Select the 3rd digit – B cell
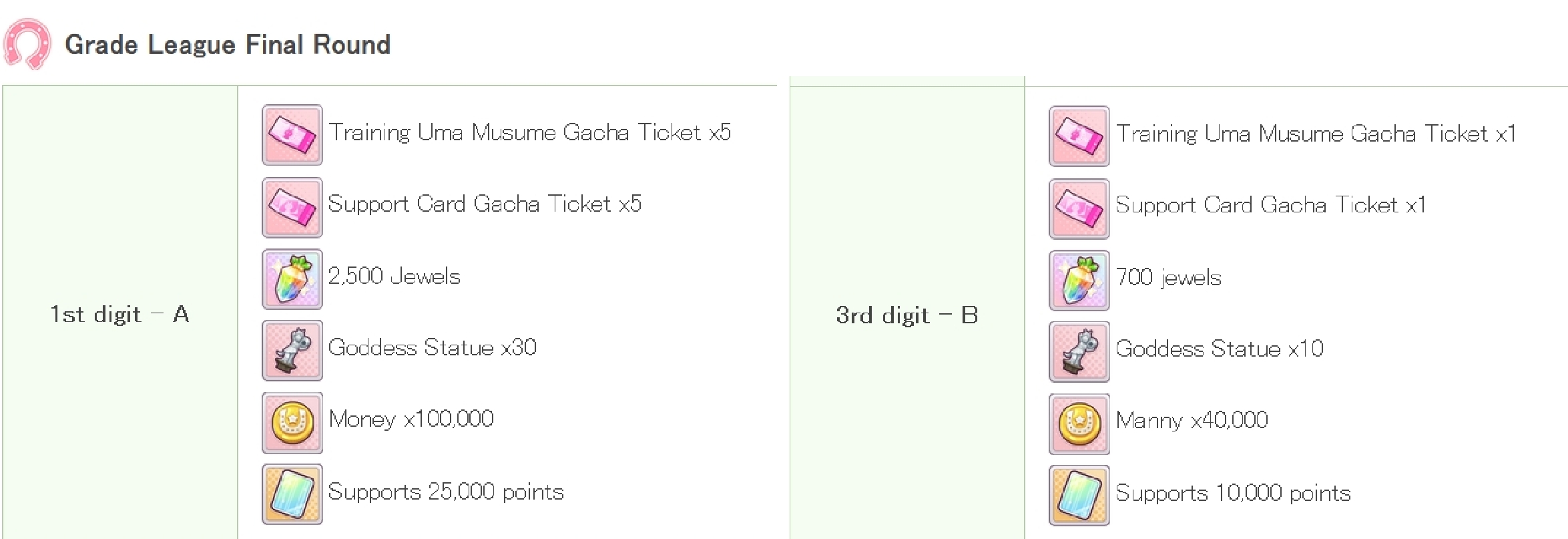 click(907, 315)
